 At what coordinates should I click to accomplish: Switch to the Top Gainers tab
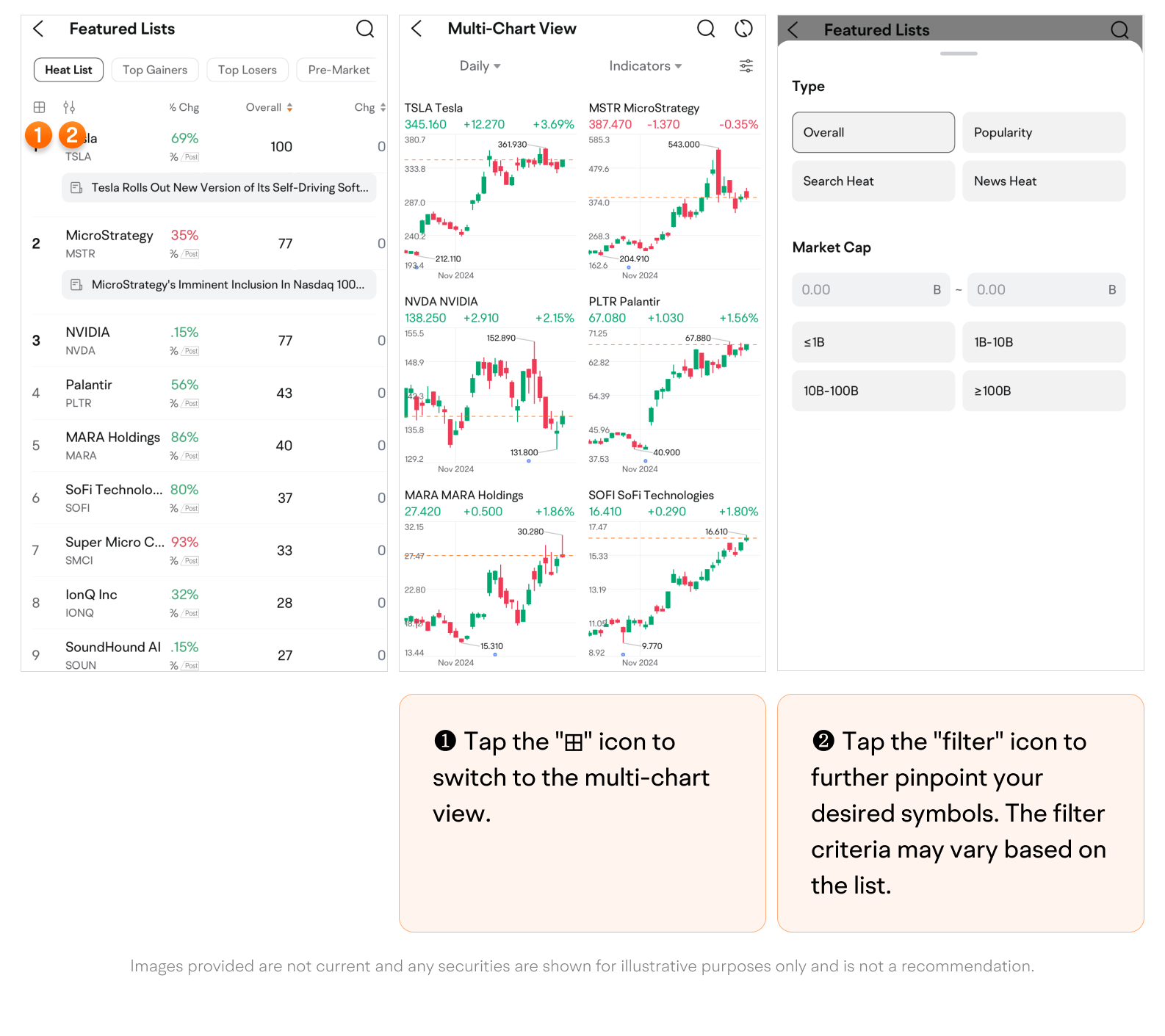click(155, 70)
